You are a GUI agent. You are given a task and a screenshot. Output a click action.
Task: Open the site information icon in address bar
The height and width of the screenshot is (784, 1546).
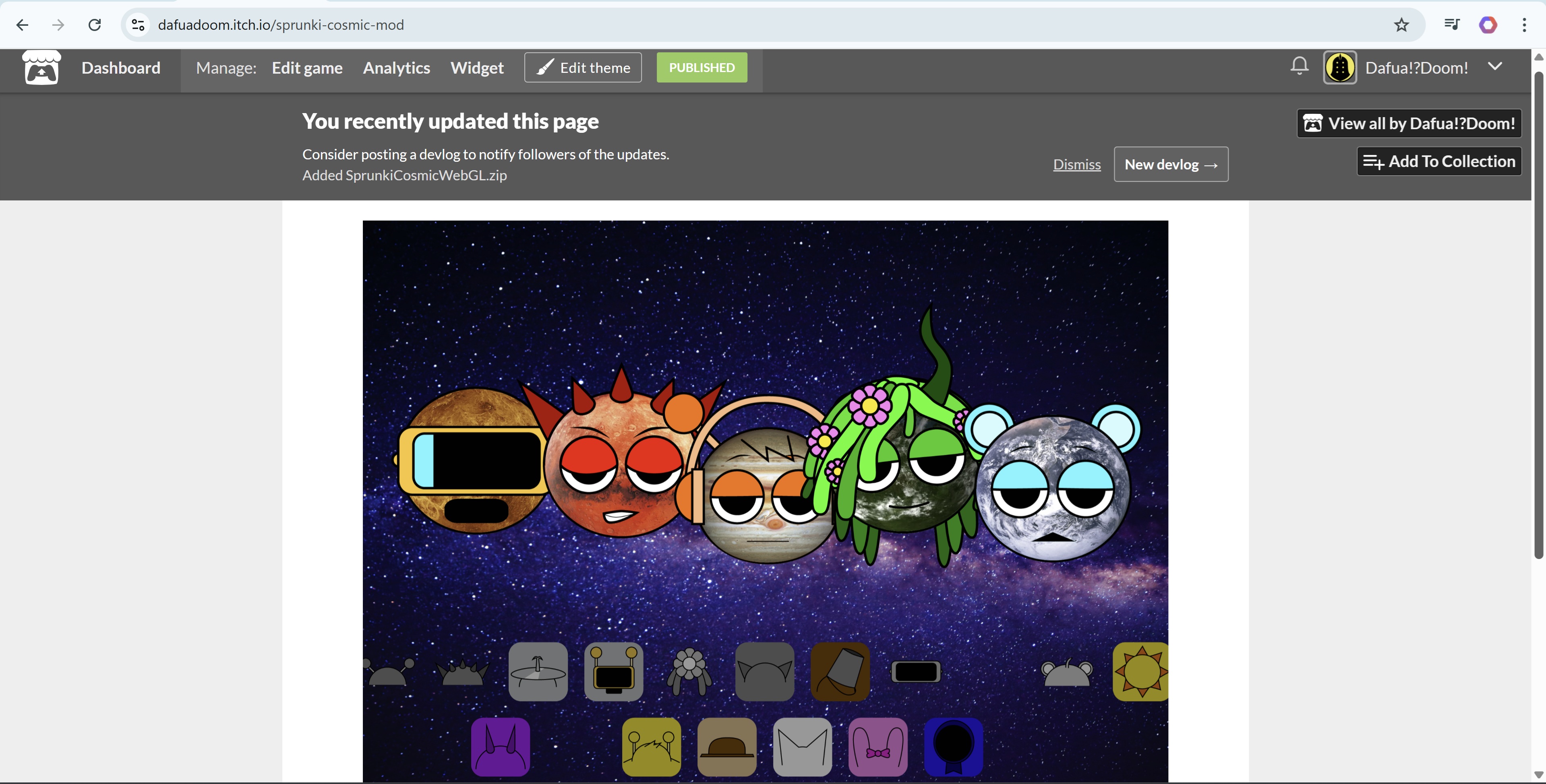click(x=138, y=25)
